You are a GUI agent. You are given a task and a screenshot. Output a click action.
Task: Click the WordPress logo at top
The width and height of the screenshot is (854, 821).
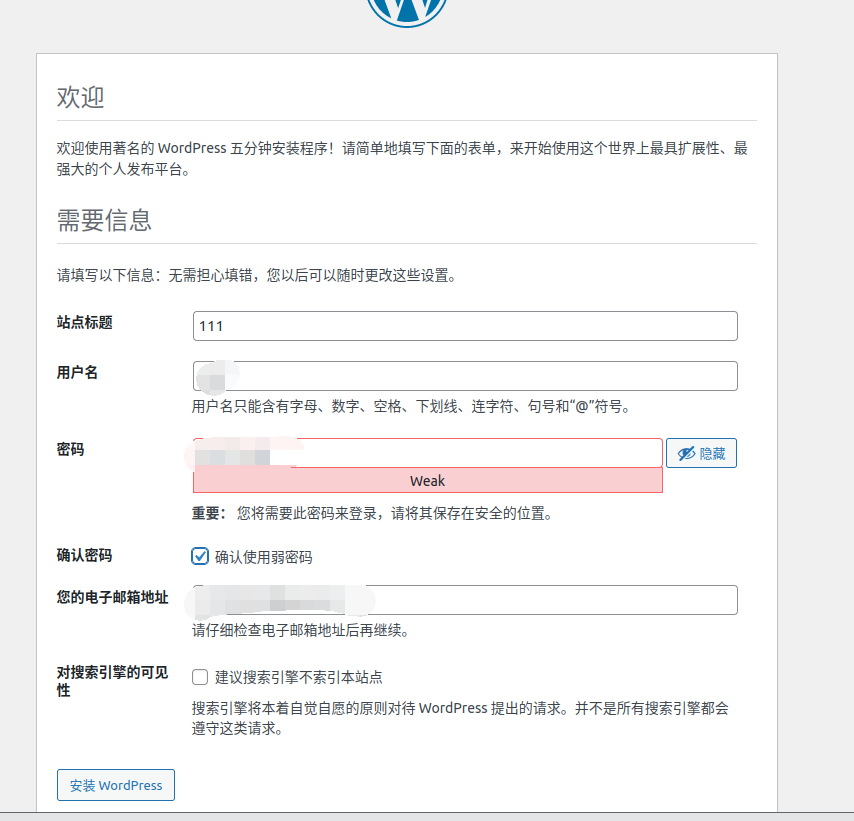tap(406, 10)
